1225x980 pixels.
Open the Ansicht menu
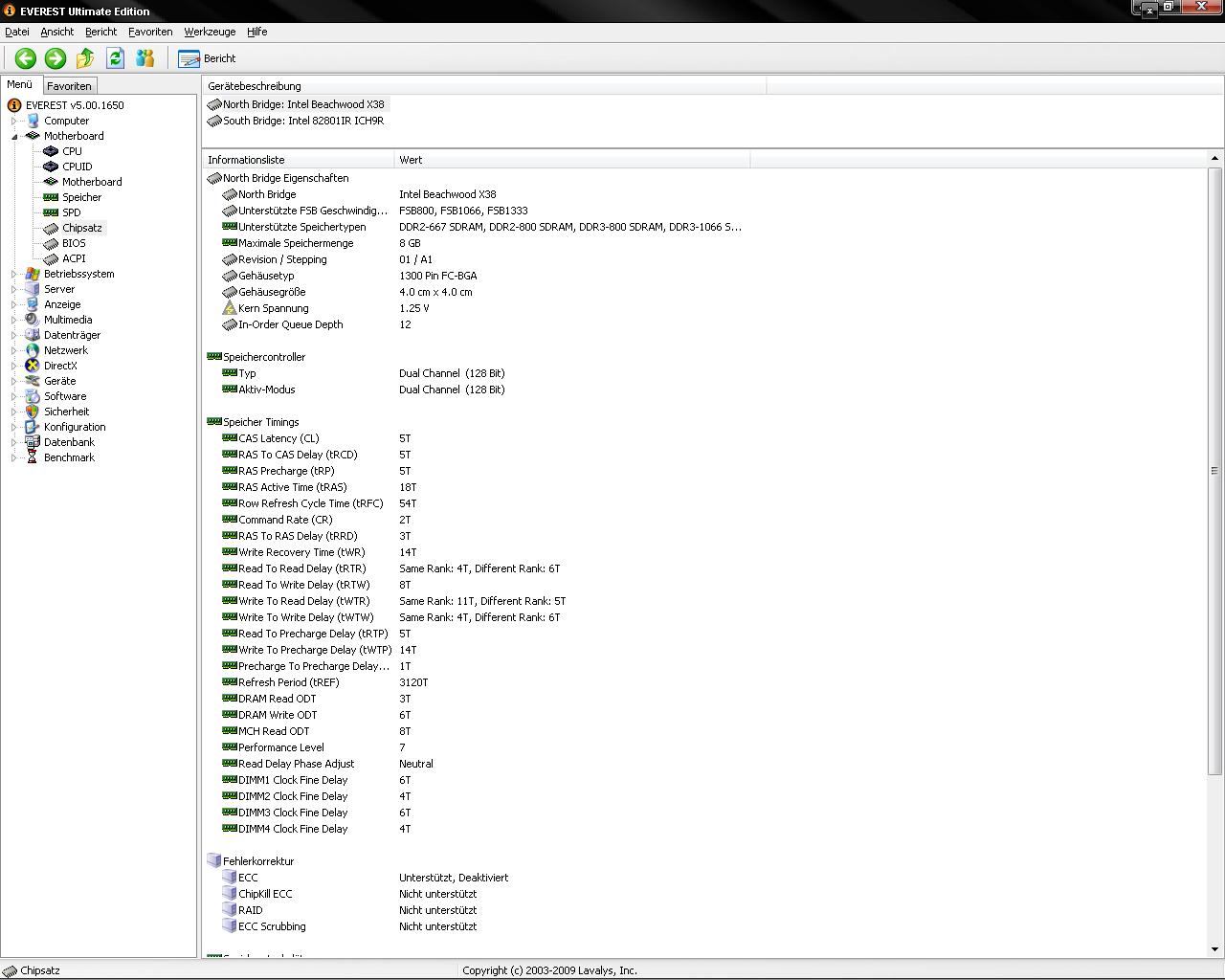pos(57,32)
